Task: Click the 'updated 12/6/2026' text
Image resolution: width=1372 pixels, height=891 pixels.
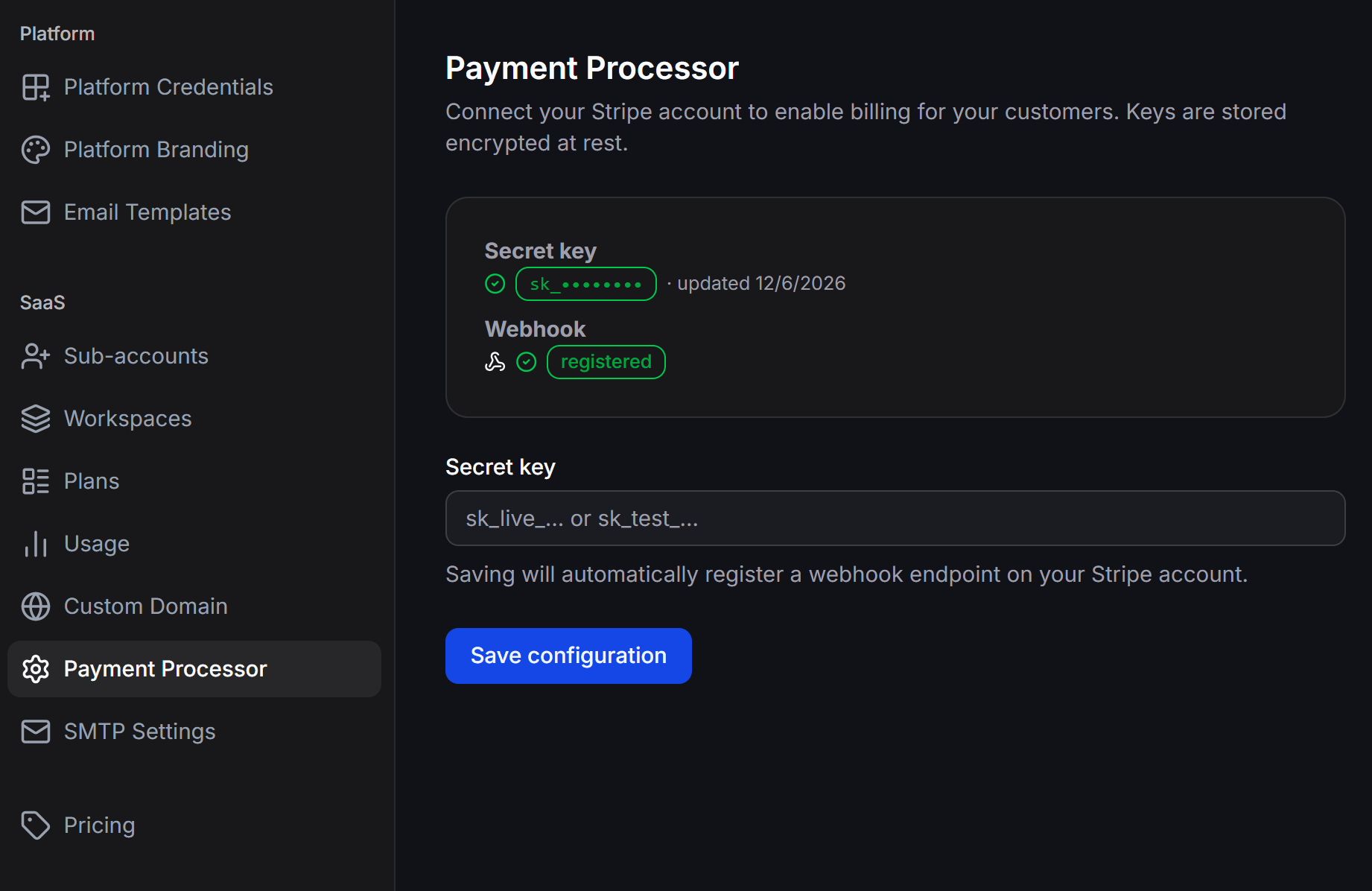Action: [x=761, y=284]
